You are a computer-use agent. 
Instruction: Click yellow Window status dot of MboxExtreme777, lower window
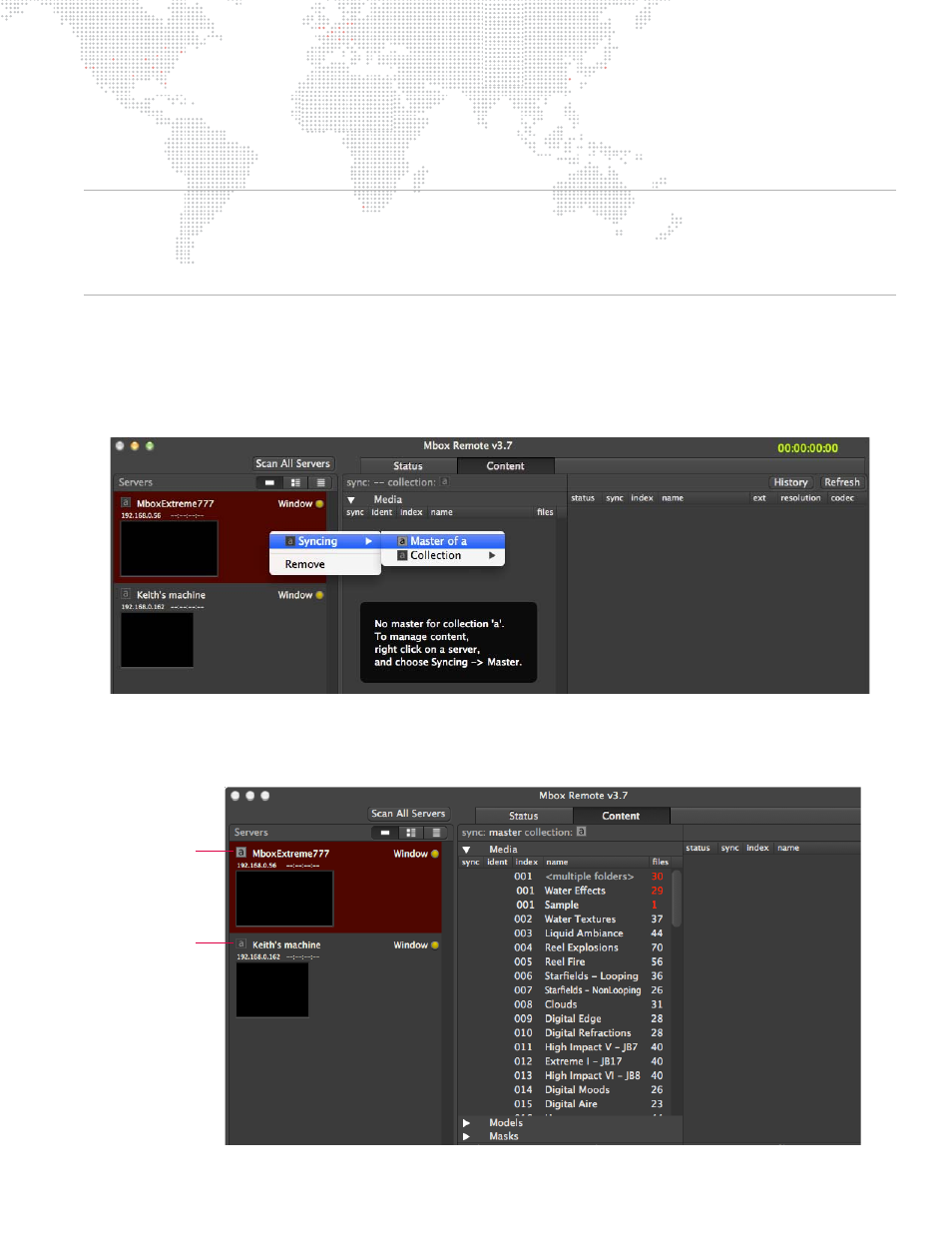pos(435,854)
